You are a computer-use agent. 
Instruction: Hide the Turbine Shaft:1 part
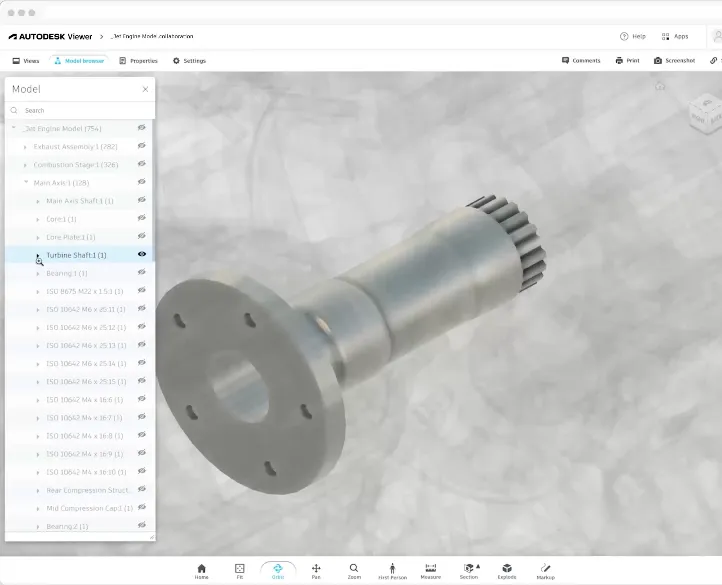click(142, 254)
